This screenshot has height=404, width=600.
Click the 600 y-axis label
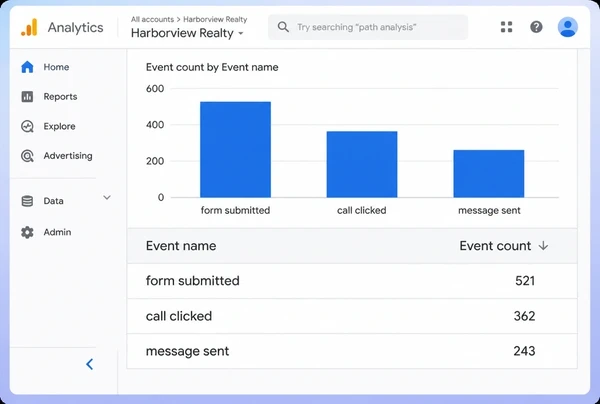(x=155, y=89)
